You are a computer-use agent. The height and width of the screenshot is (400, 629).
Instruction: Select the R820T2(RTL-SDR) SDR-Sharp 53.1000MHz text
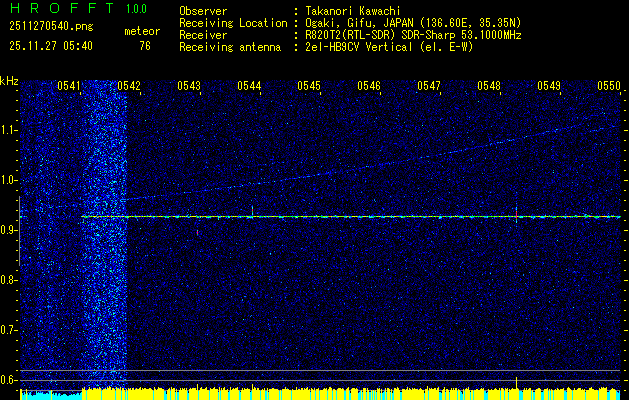pyautogui.click(x=413, y=35)
